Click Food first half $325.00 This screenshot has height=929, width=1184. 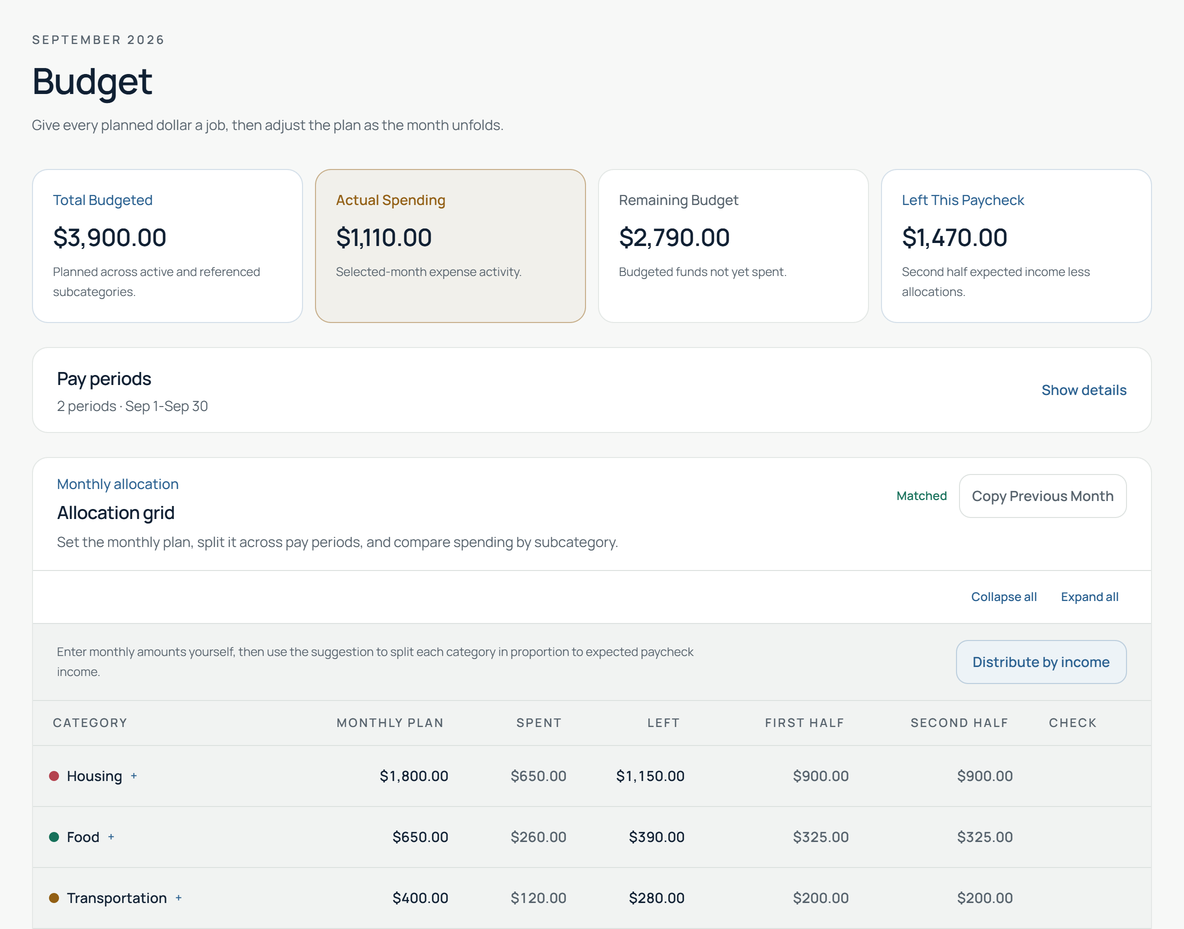[x=821, y=837]
